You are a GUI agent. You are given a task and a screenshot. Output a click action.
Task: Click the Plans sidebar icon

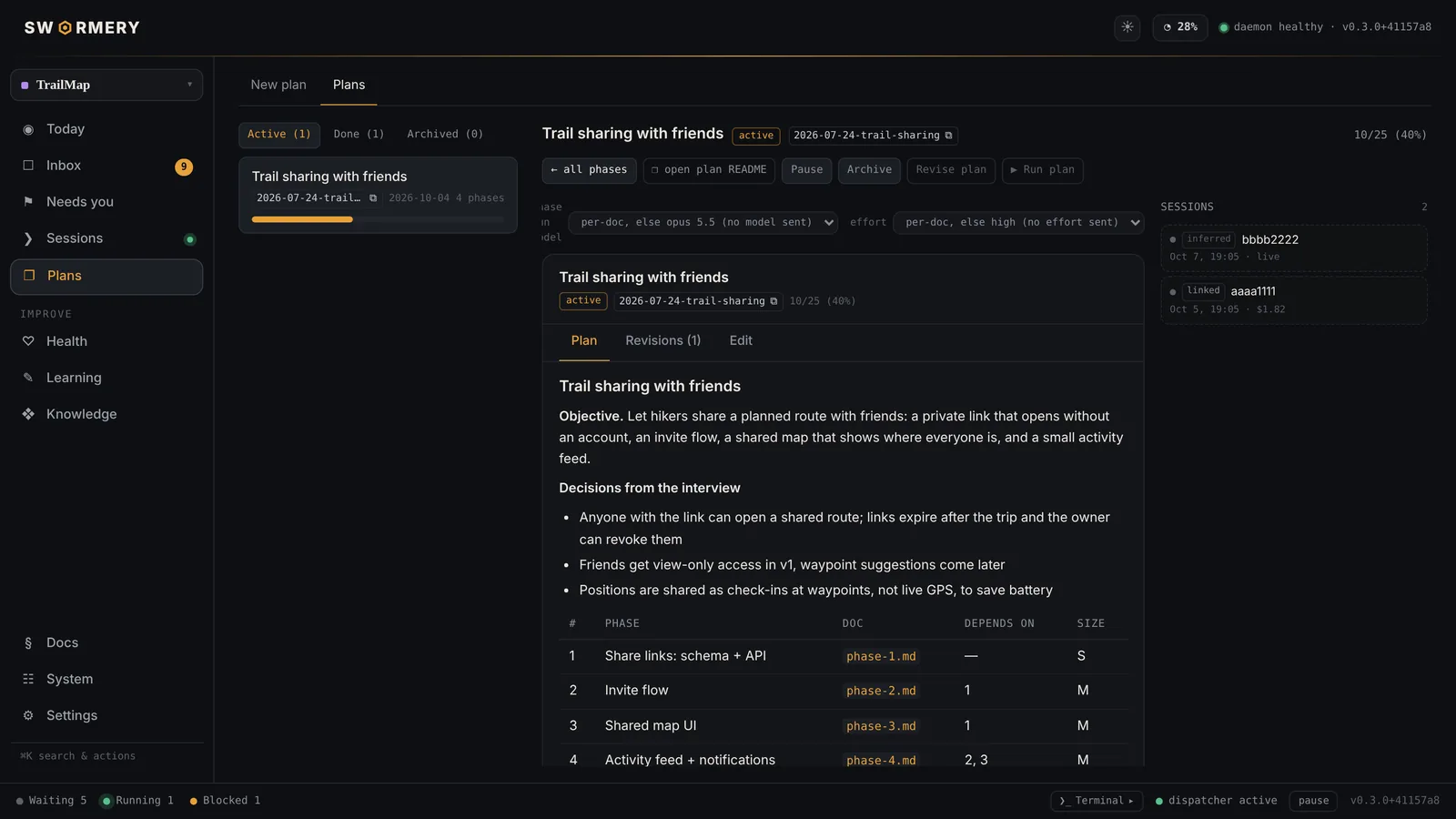[29, 276]
